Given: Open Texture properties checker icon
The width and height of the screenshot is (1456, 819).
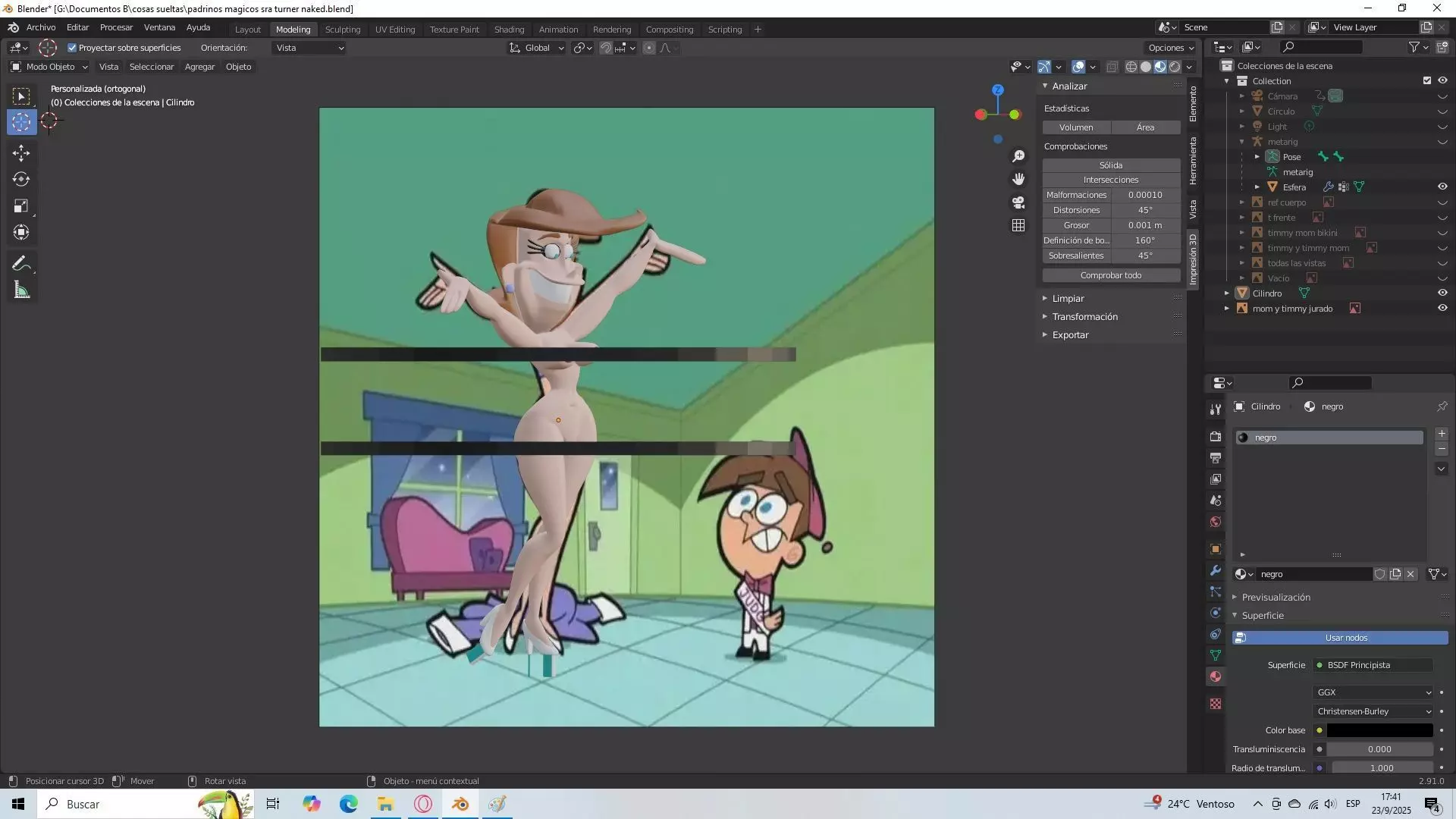Looking at the screenshot, I should coord(1216,704).
